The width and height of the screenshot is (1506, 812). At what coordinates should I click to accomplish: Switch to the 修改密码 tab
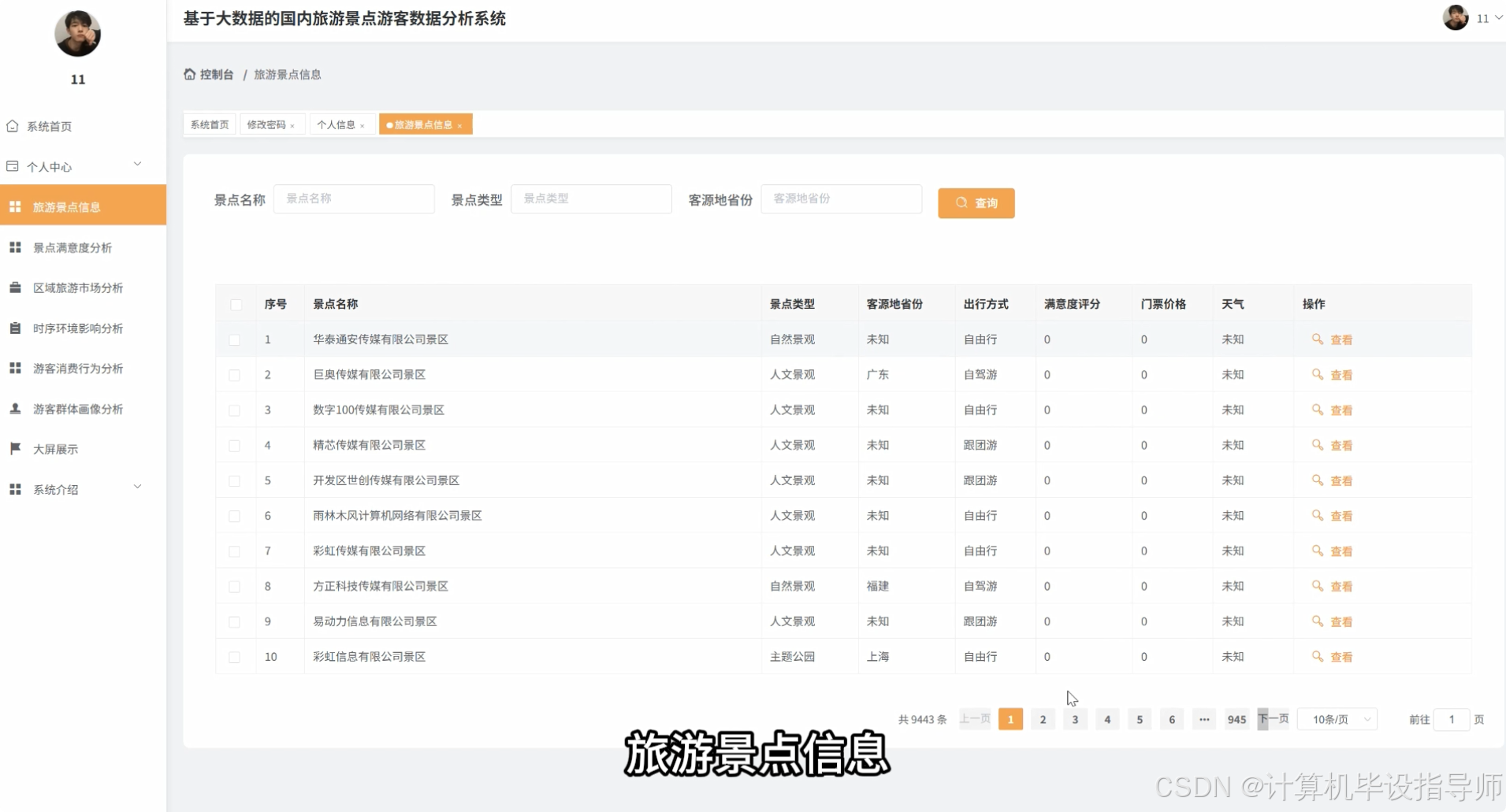[x=268, y=124]
